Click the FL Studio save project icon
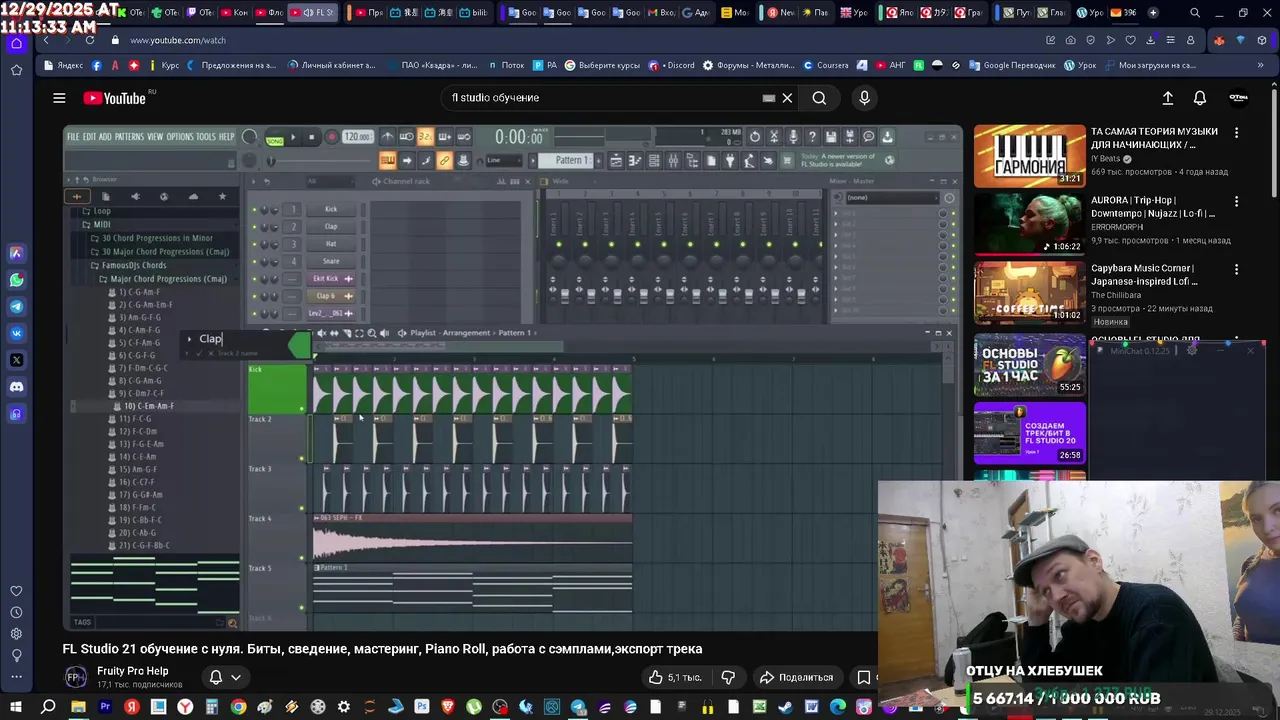This screenshot has height=720, width=1280. tap(831, 136)
